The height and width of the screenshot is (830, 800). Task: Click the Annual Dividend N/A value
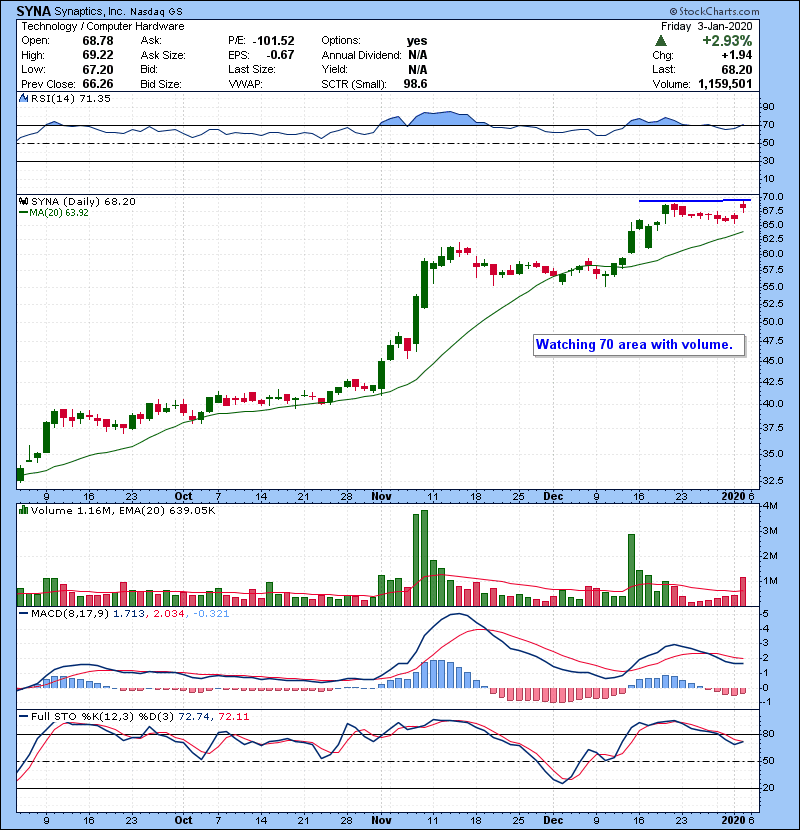[x=418, y=55]
